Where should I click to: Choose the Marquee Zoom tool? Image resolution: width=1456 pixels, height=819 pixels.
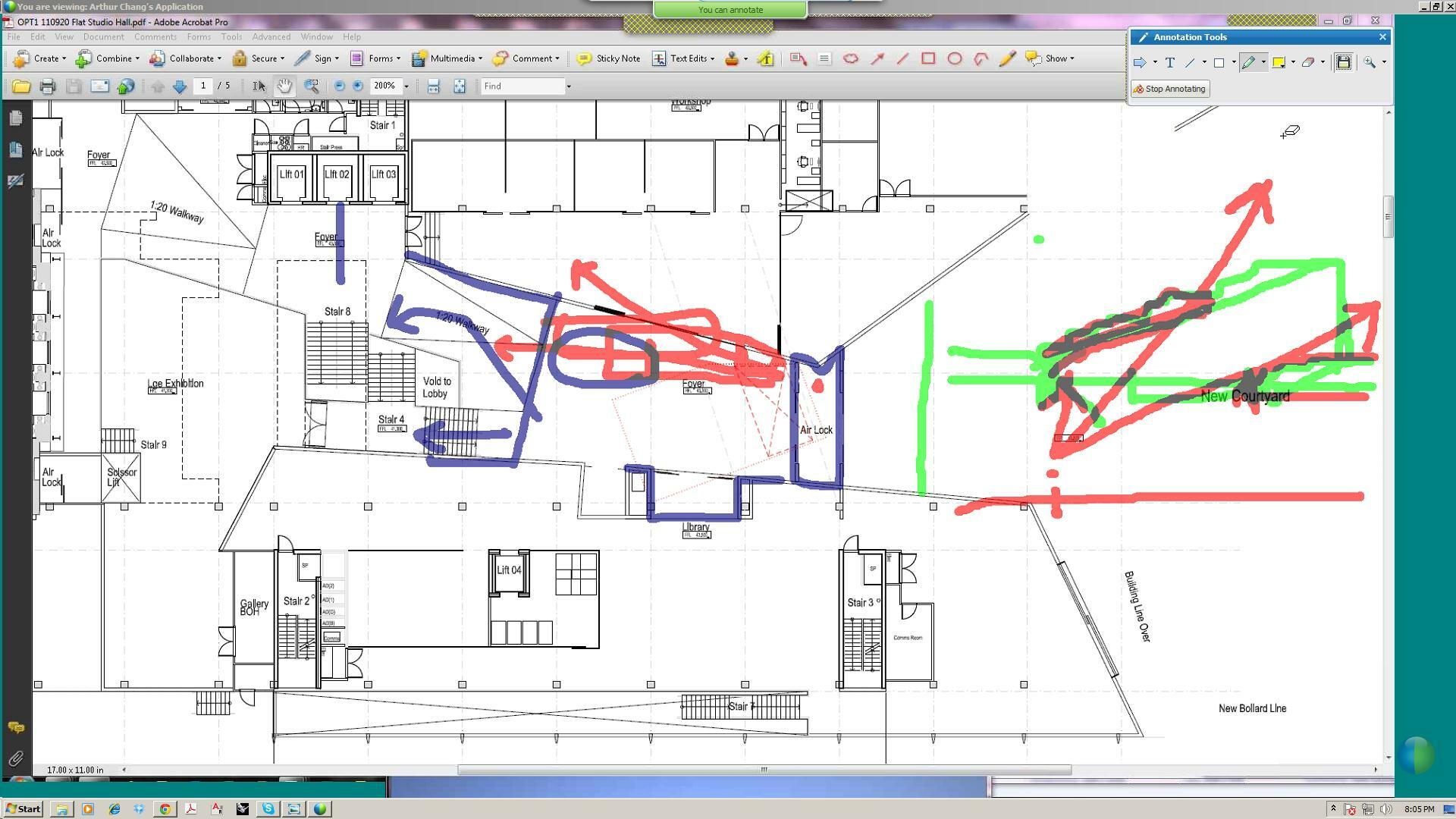point(312,86)
